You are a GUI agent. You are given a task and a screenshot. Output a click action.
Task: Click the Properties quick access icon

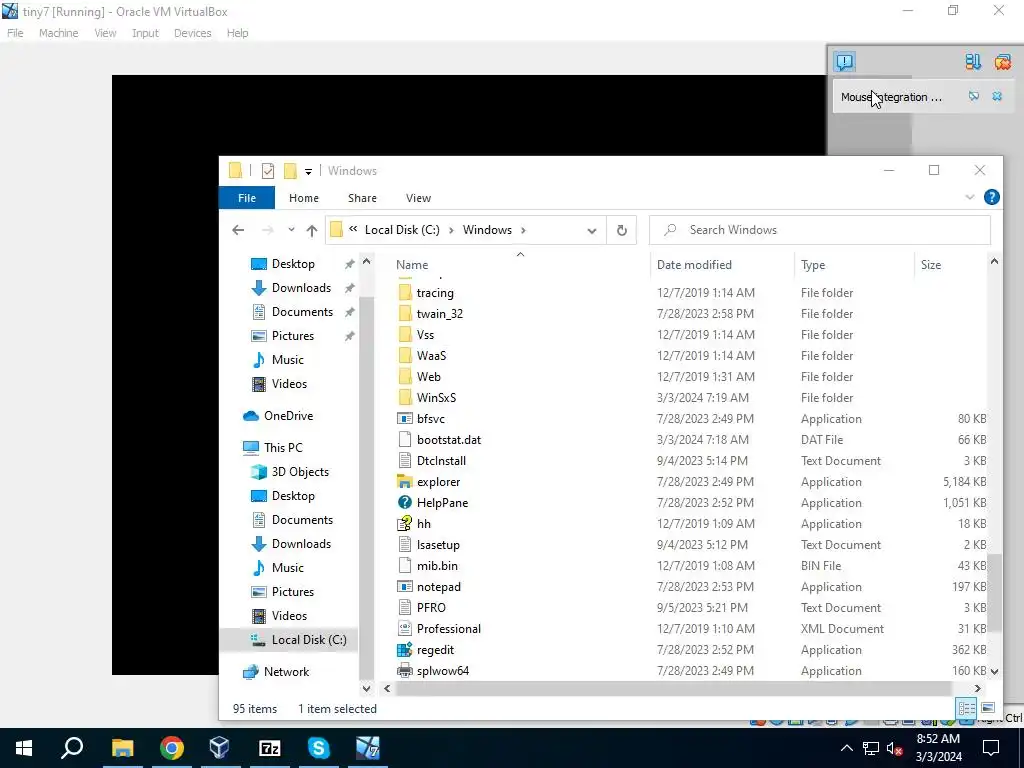click(x=268, y=171)
